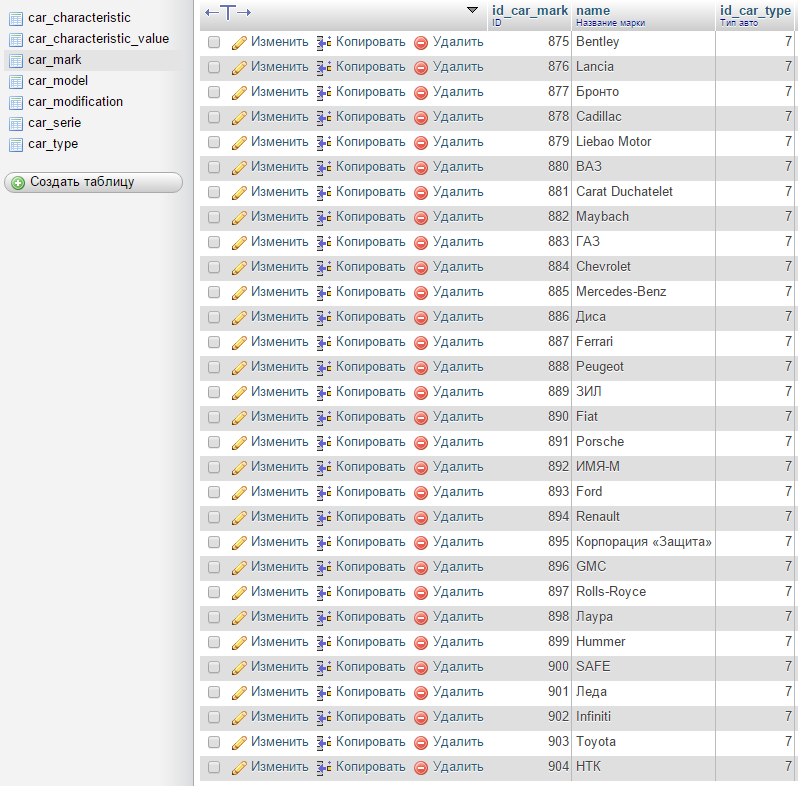Click pencil edit icon in Fiat row
Image resolution: width=798 pixels, height=786 pixels.
pyautogui.click(x=239, y=417)
